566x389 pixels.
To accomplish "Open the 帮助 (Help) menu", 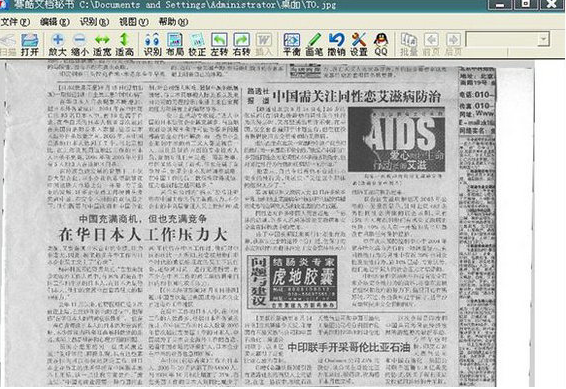I will tap(173, 22).
